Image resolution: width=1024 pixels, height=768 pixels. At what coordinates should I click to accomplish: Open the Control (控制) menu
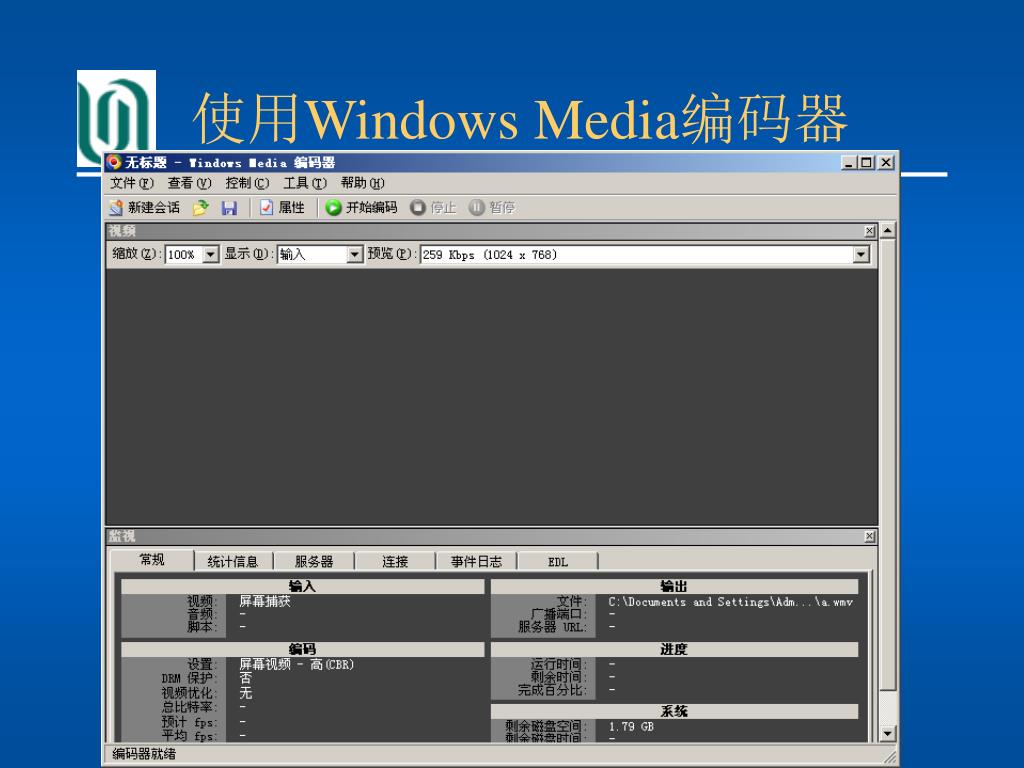click(x=247, y=183)
